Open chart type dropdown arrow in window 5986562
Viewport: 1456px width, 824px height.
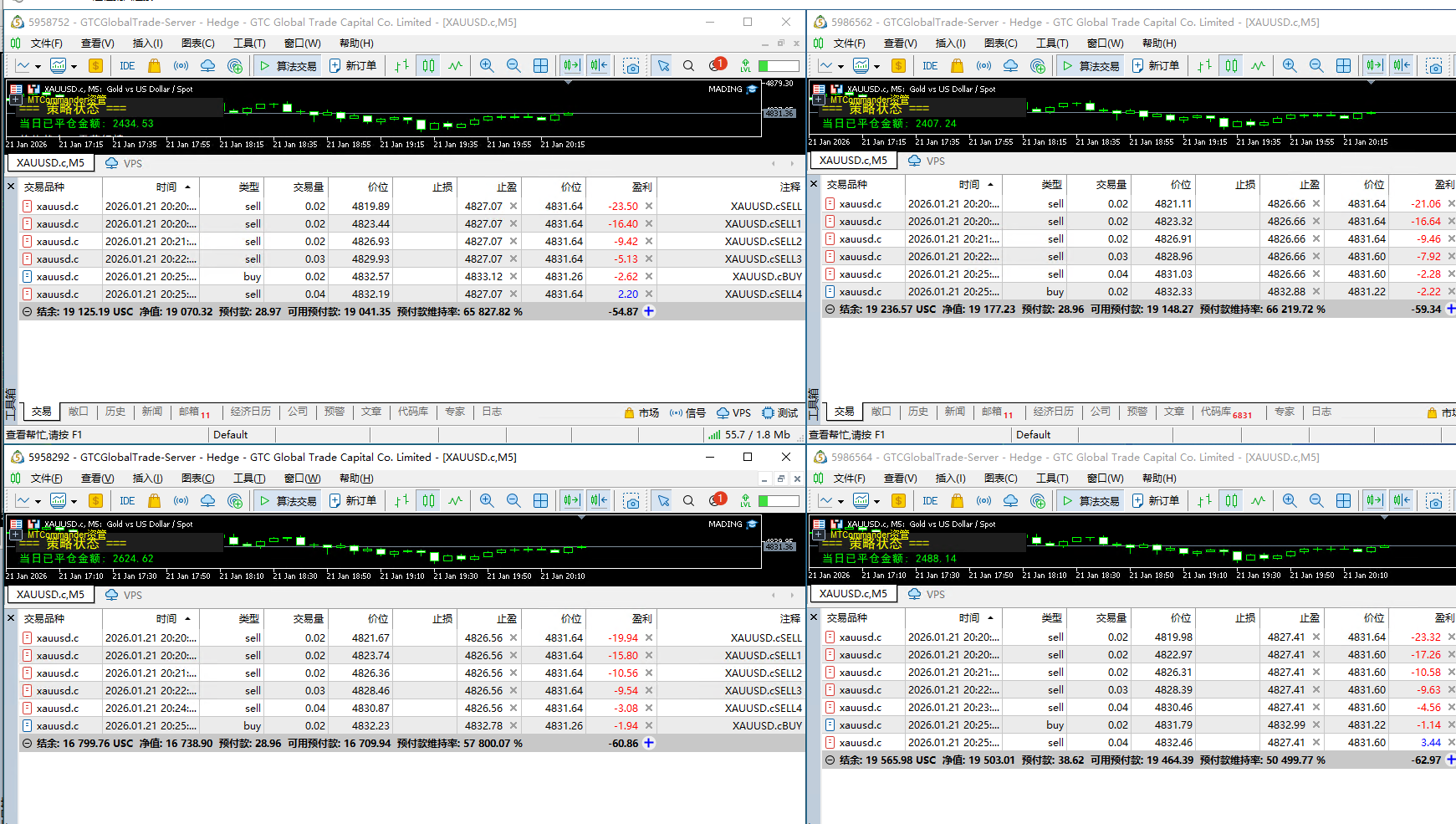tap(840, 67)
